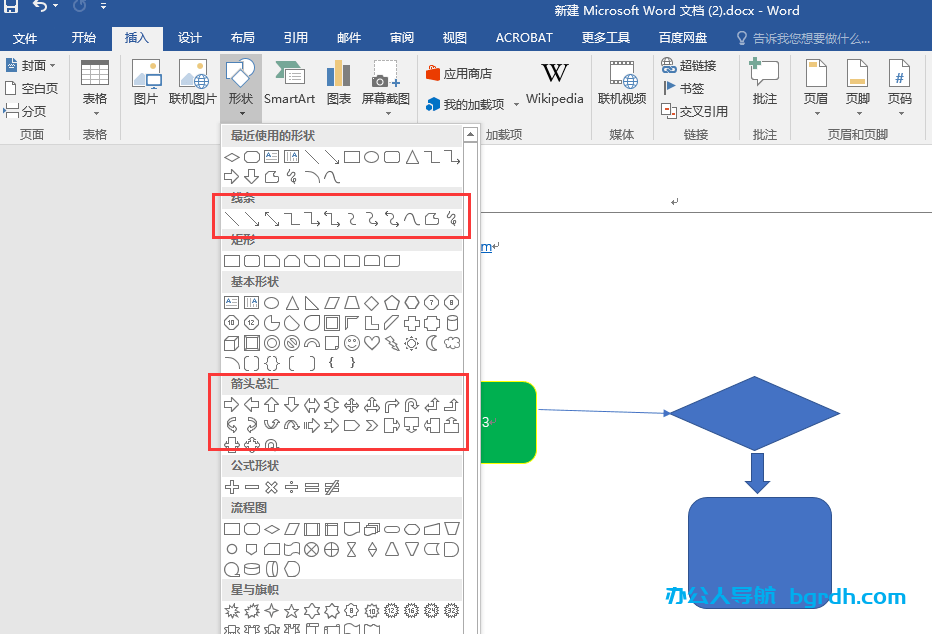Select the crescent moon shape

[432, 343]
